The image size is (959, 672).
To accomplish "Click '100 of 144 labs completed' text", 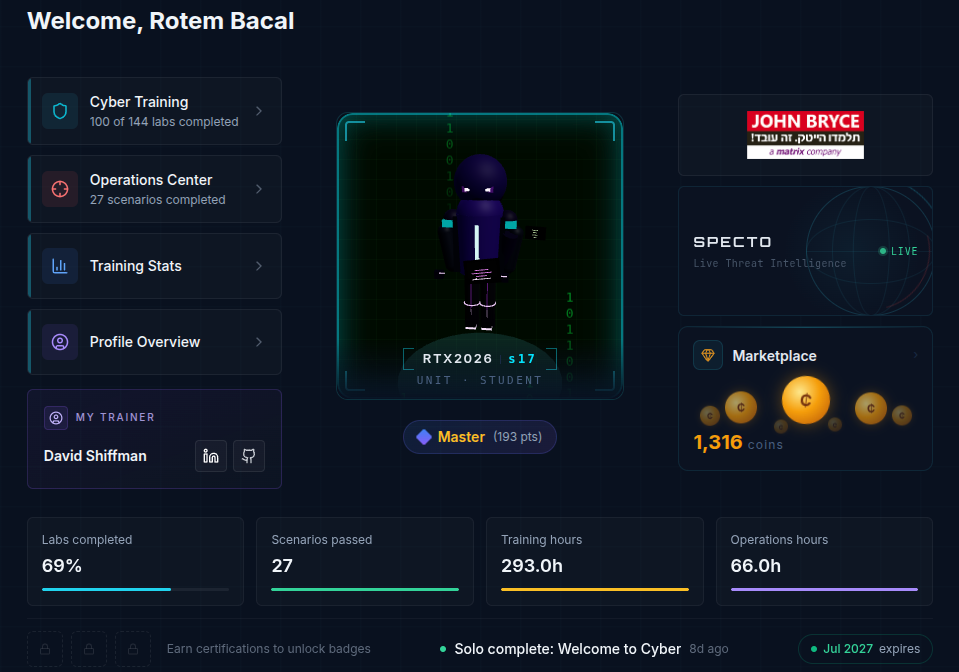I will click(164, 122).
